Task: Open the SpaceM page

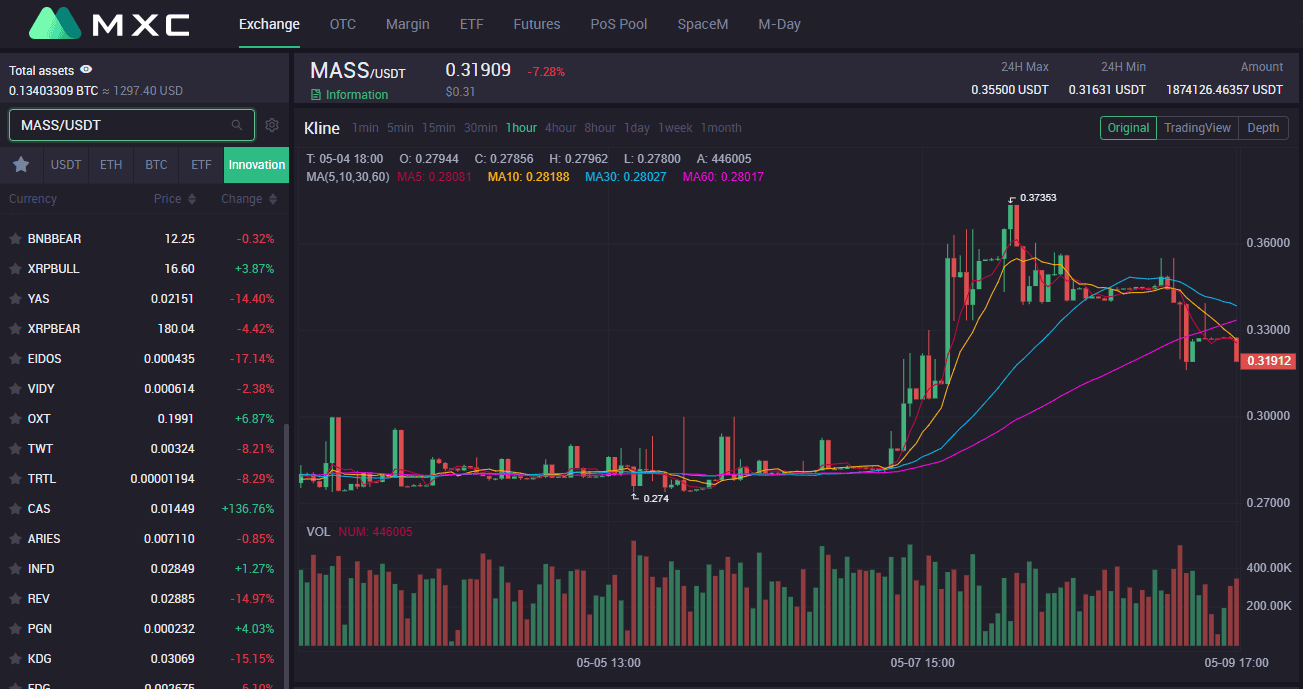Action: (703, 24)
